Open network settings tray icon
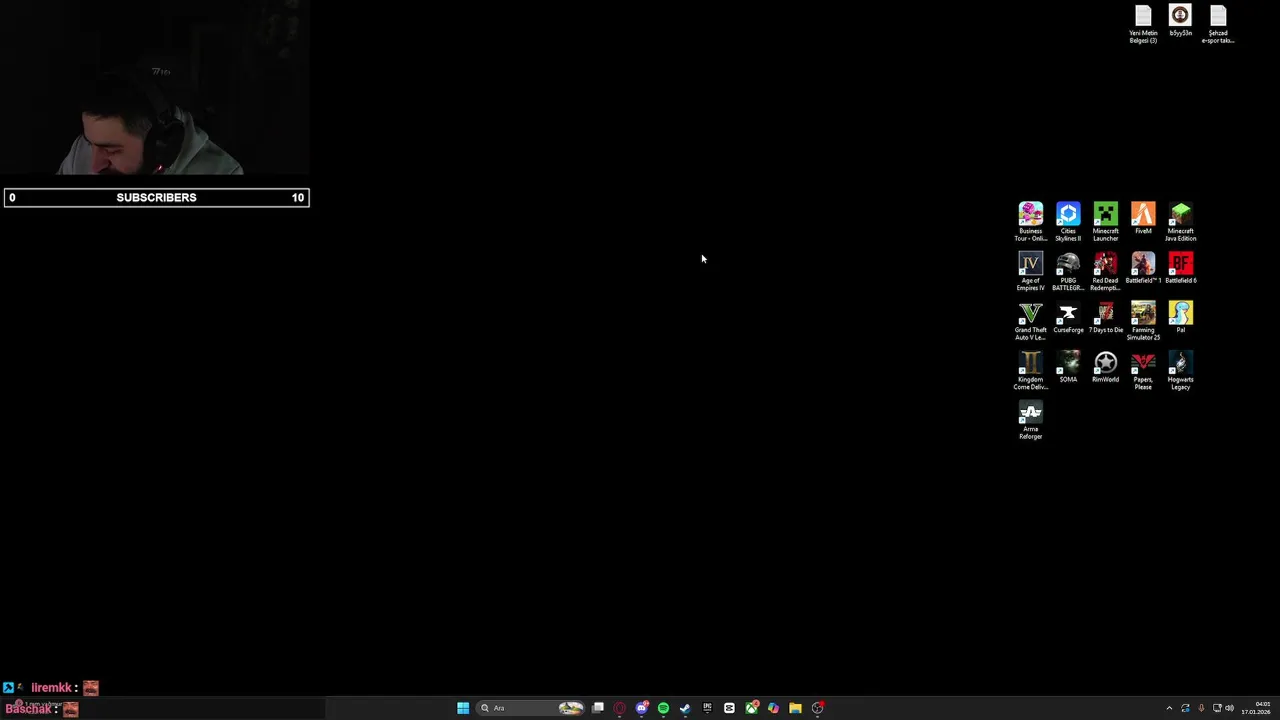 tap(1217, 708)
